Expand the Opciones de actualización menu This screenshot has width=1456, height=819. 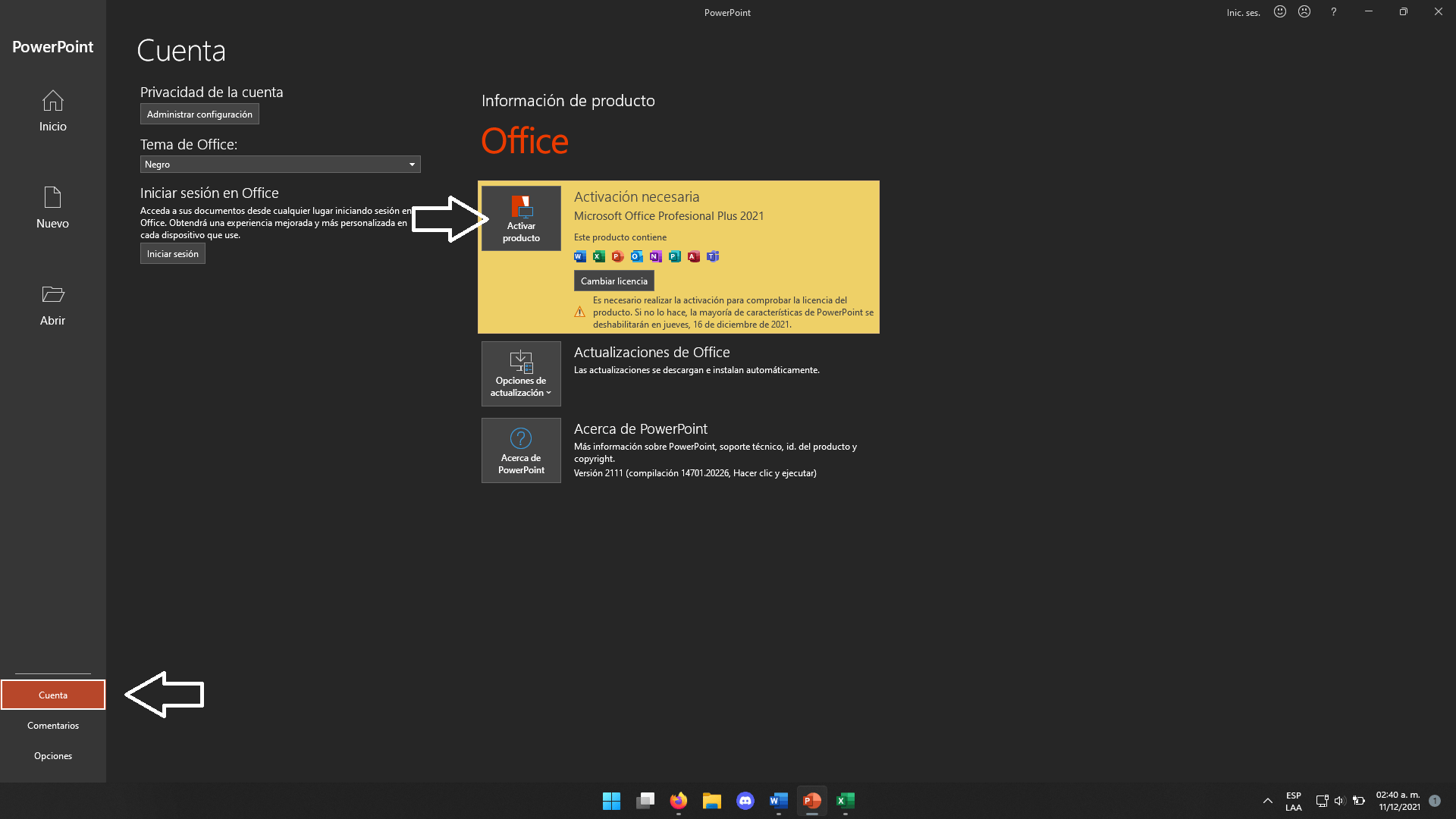tap(521, 373)
